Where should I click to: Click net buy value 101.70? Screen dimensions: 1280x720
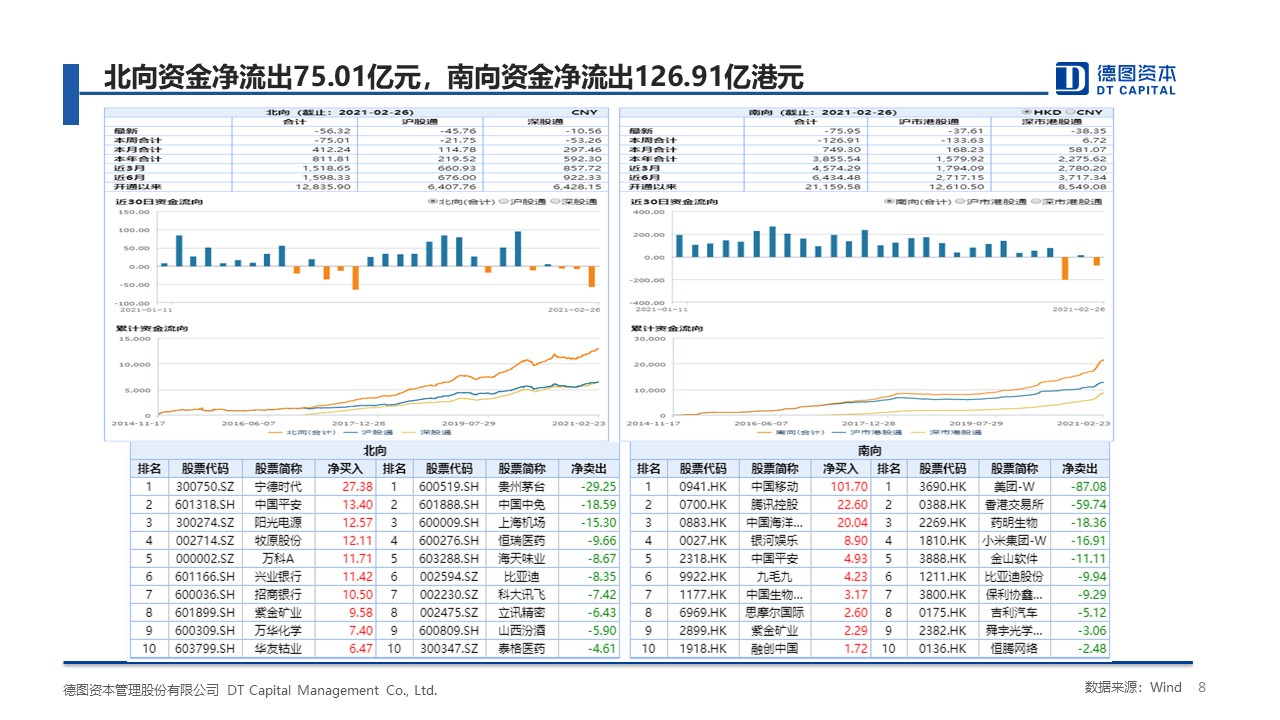point(847,487)
